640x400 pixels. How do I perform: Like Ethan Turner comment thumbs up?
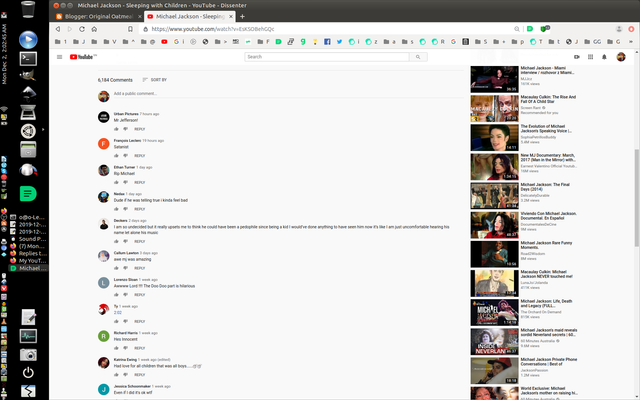tap(116, 182)
